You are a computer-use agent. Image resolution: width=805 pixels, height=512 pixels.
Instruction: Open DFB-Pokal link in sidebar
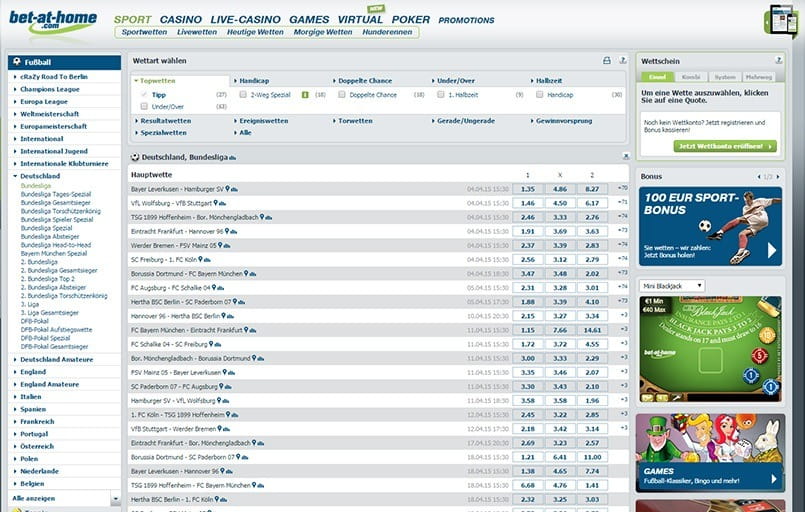(34, 321)
